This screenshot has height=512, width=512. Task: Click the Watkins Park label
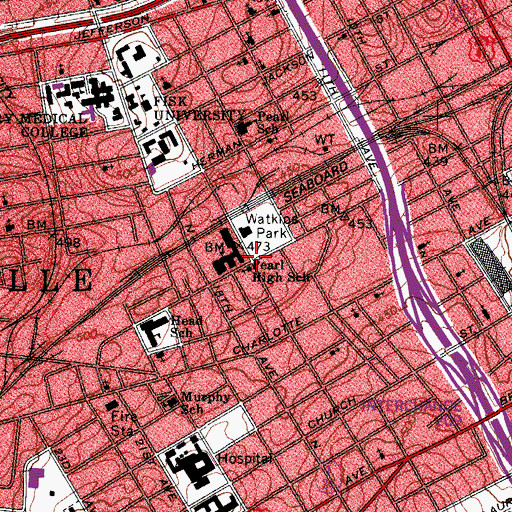click(271, 226)
